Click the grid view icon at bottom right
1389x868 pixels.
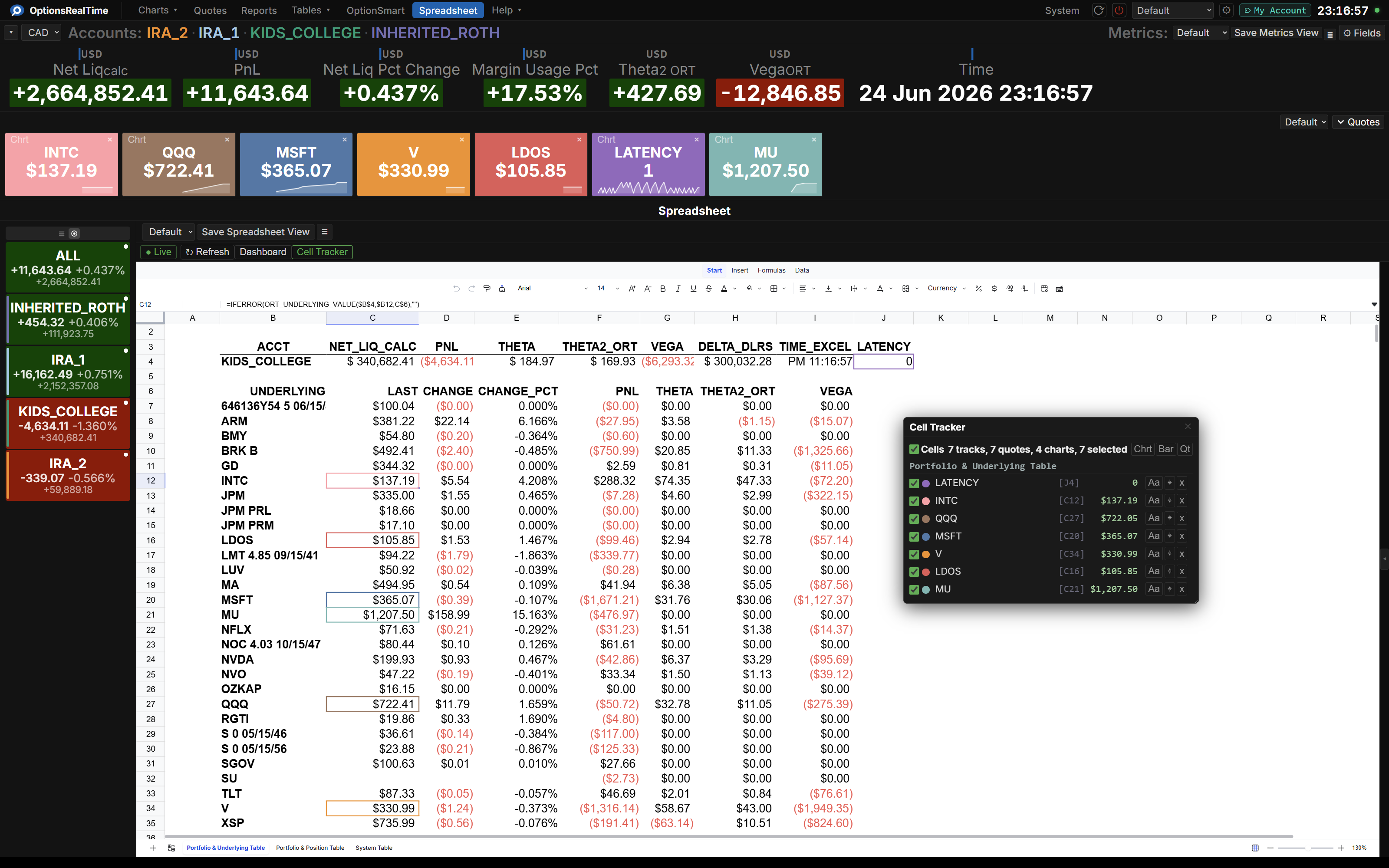coord(1255,848)
